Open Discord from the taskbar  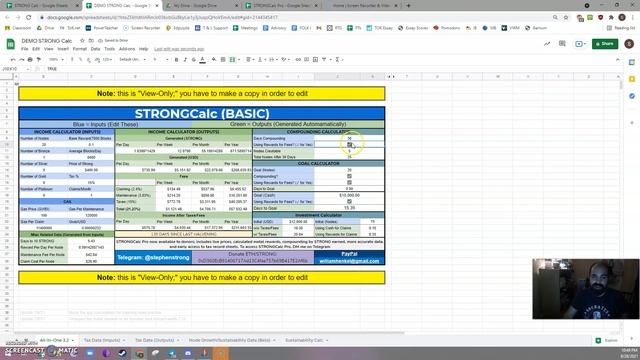point(188,353)
